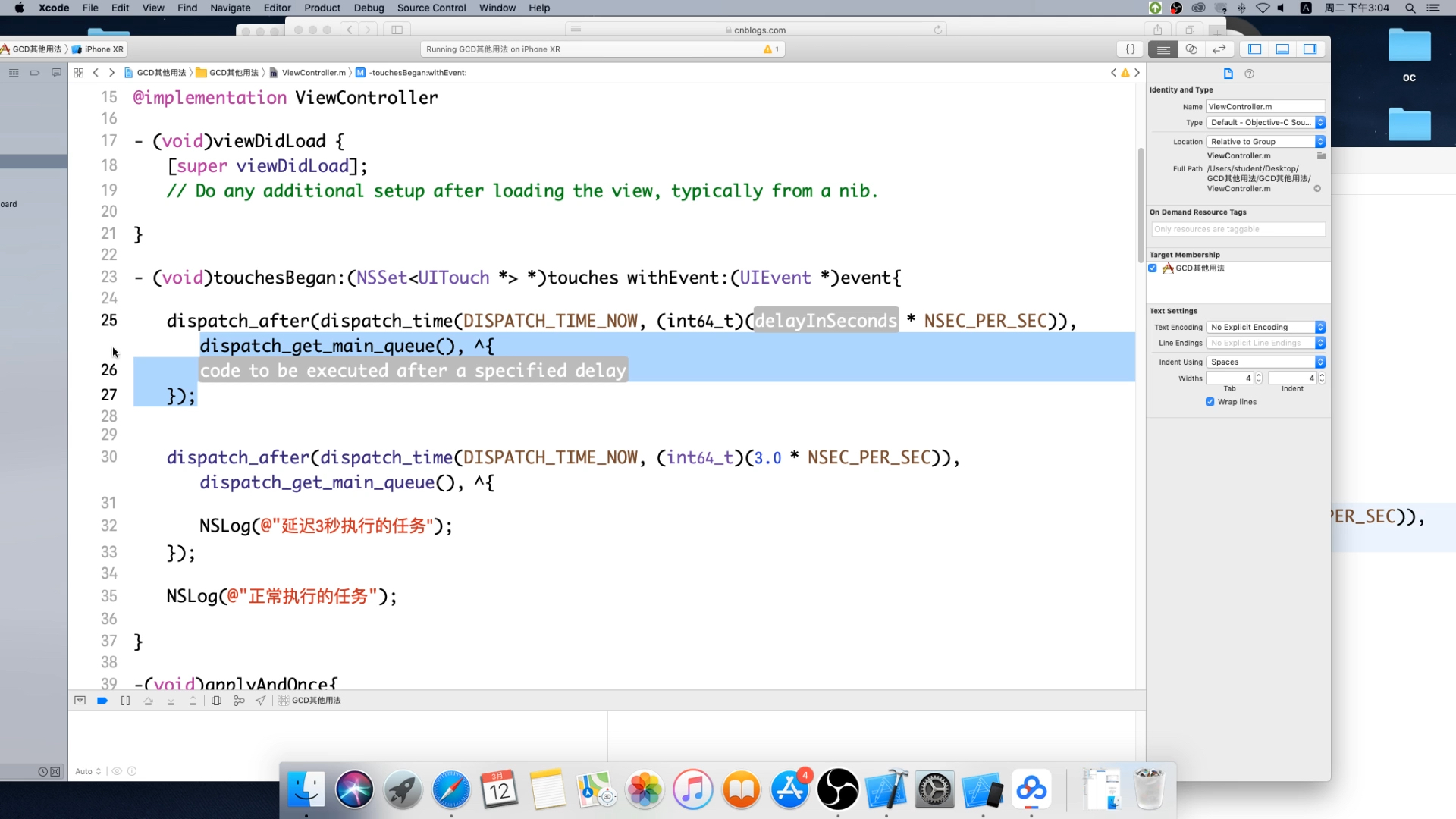Open Safari from the Dock
1456x819 pixels.
coord(450,790)
